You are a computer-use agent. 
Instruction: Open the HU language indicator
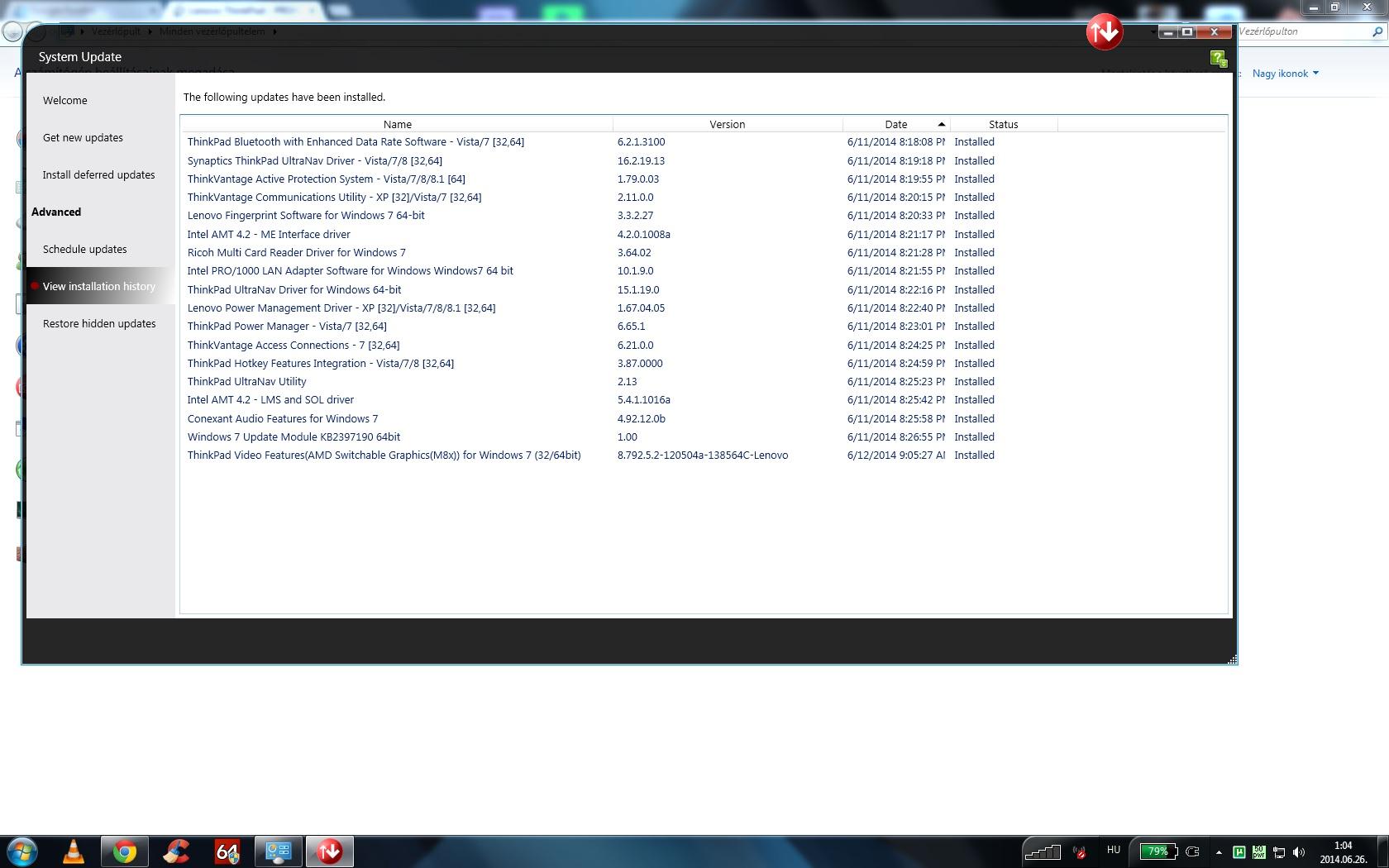[1114, 851]
